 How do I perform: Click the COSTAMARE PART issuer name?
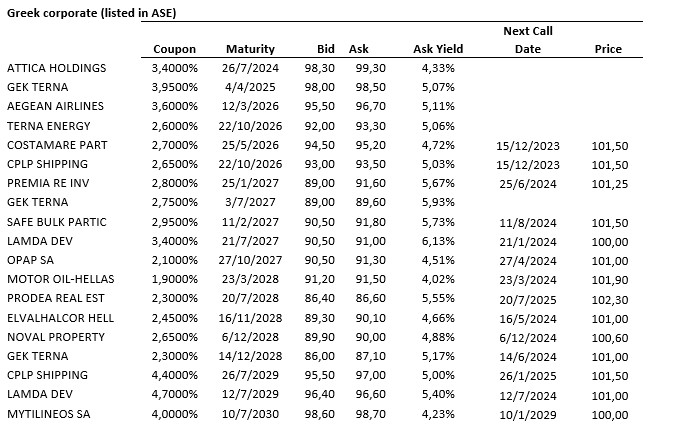(x=55, y=145)
